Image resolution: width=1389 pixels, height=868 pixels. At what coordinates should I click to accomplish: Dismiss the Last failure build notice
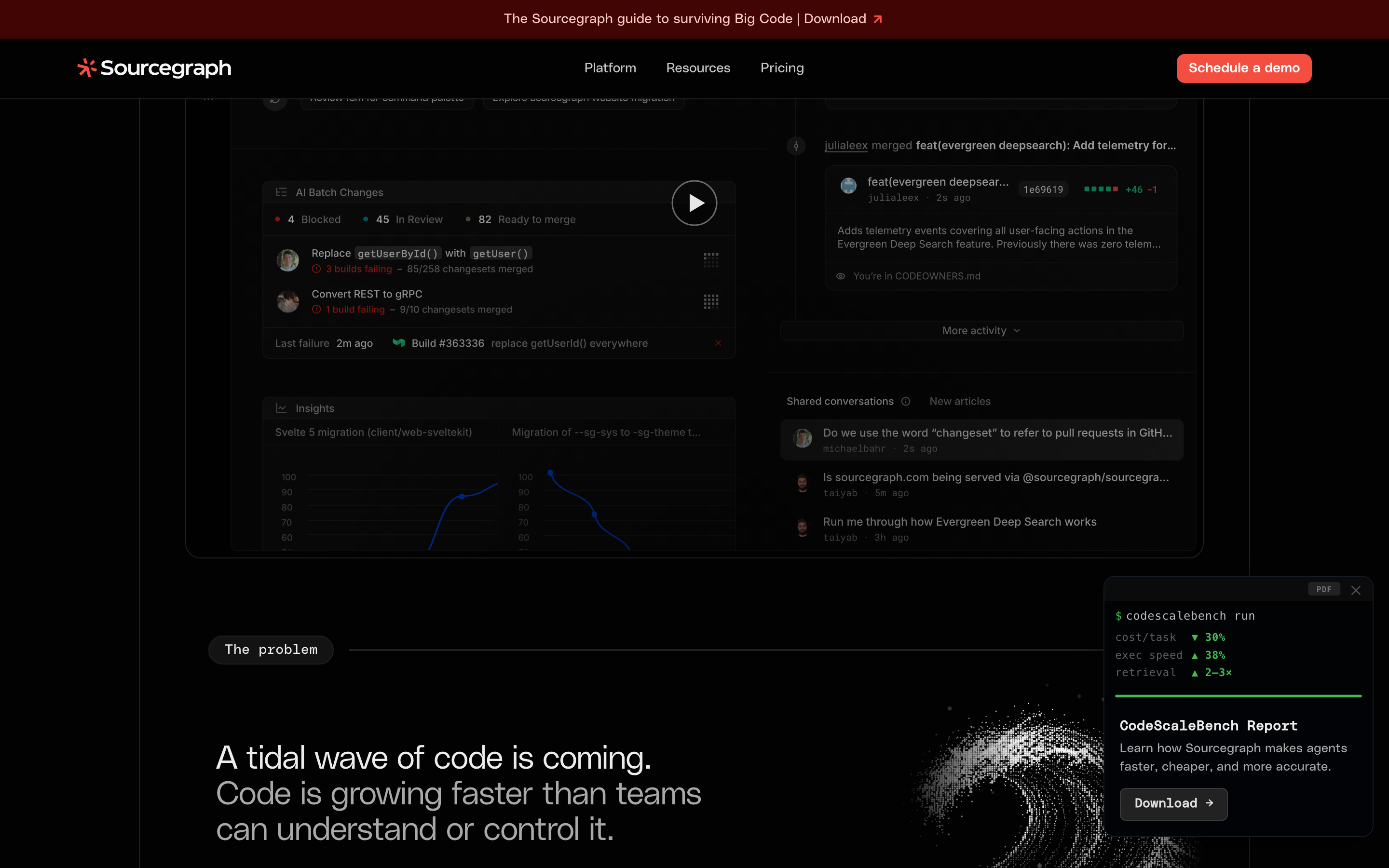718,343
